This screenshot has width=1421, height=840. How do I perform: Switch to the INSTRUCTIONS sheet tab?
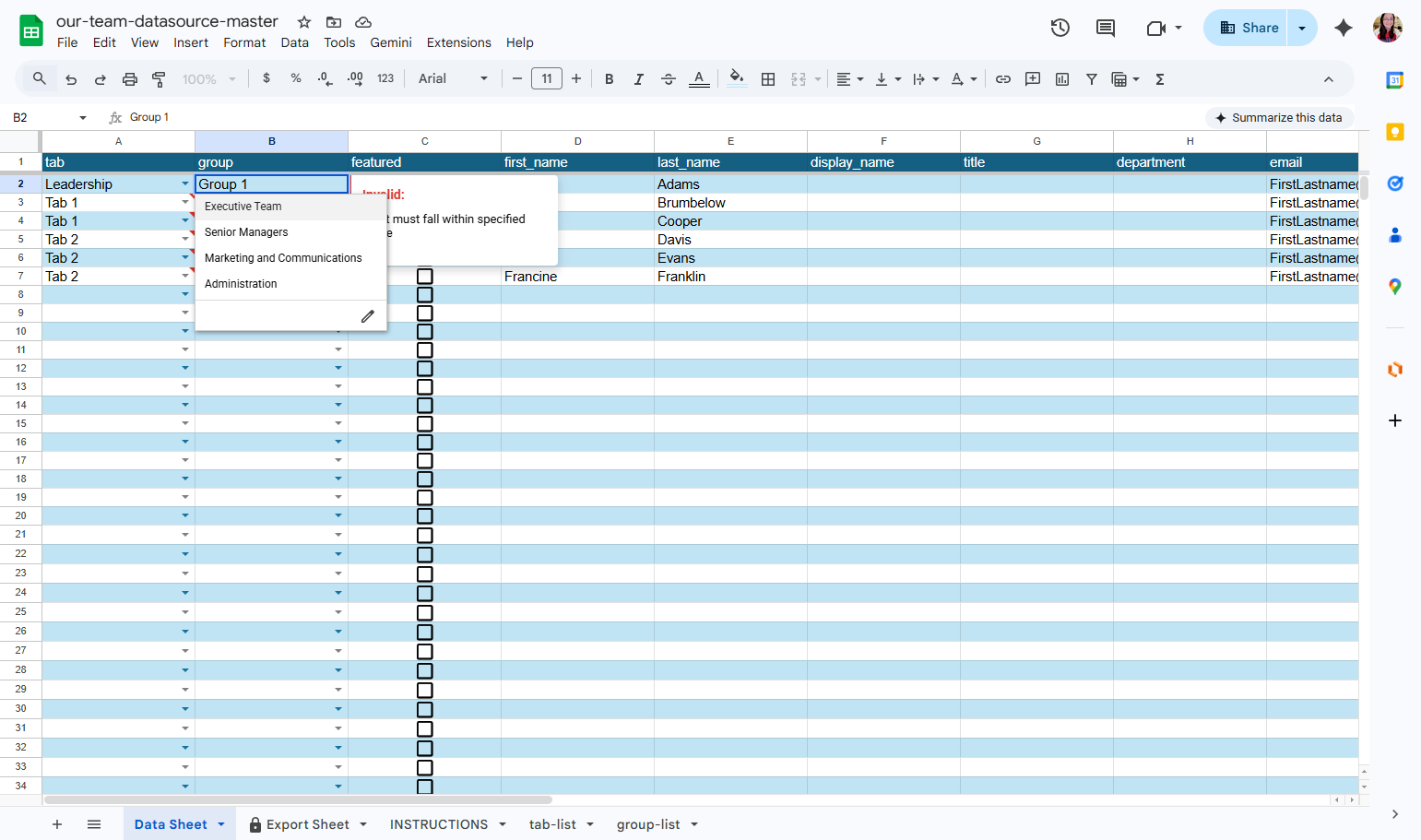pos(439,824)
